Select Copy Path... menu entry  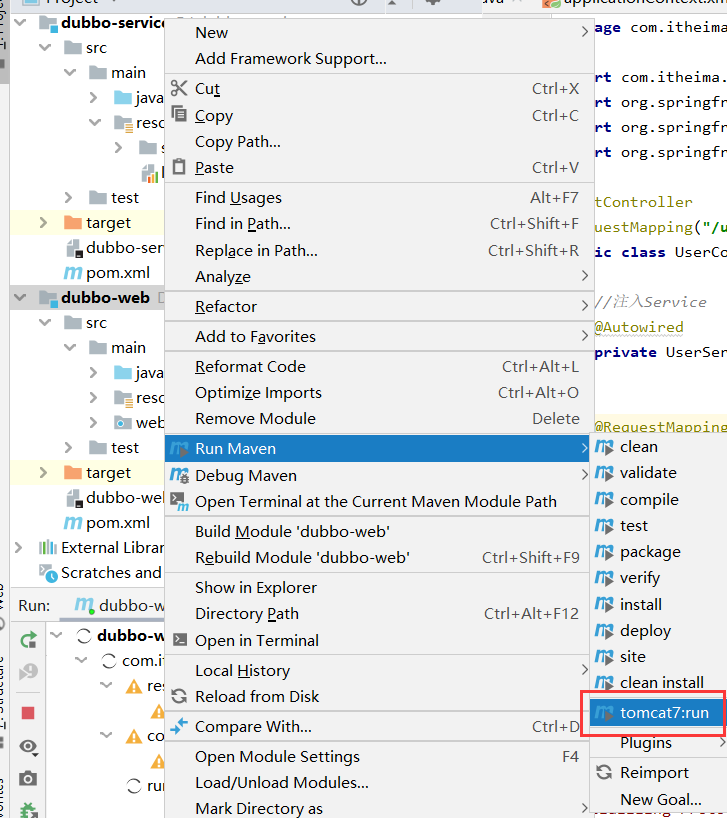[379, 142]
